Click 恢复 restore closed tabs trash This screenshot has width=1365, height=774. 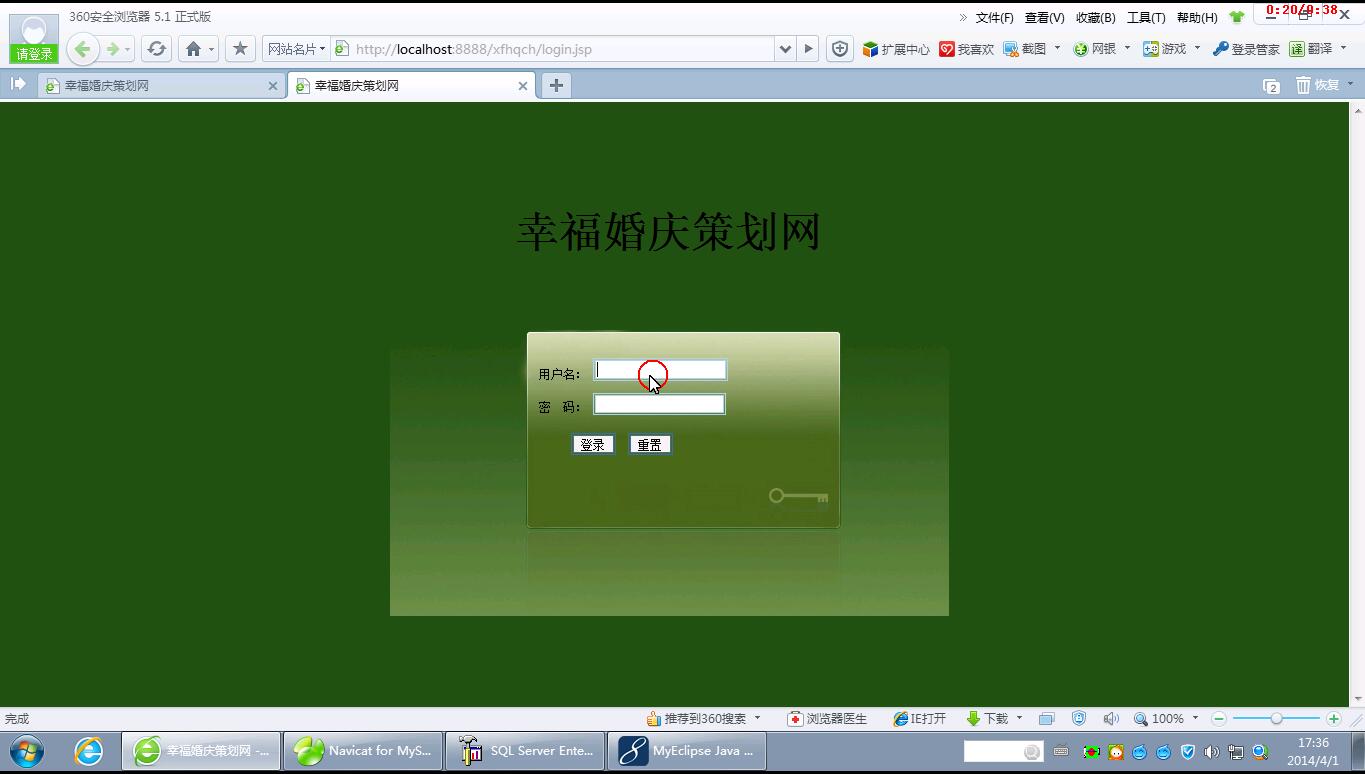[x=1318, y=85]
